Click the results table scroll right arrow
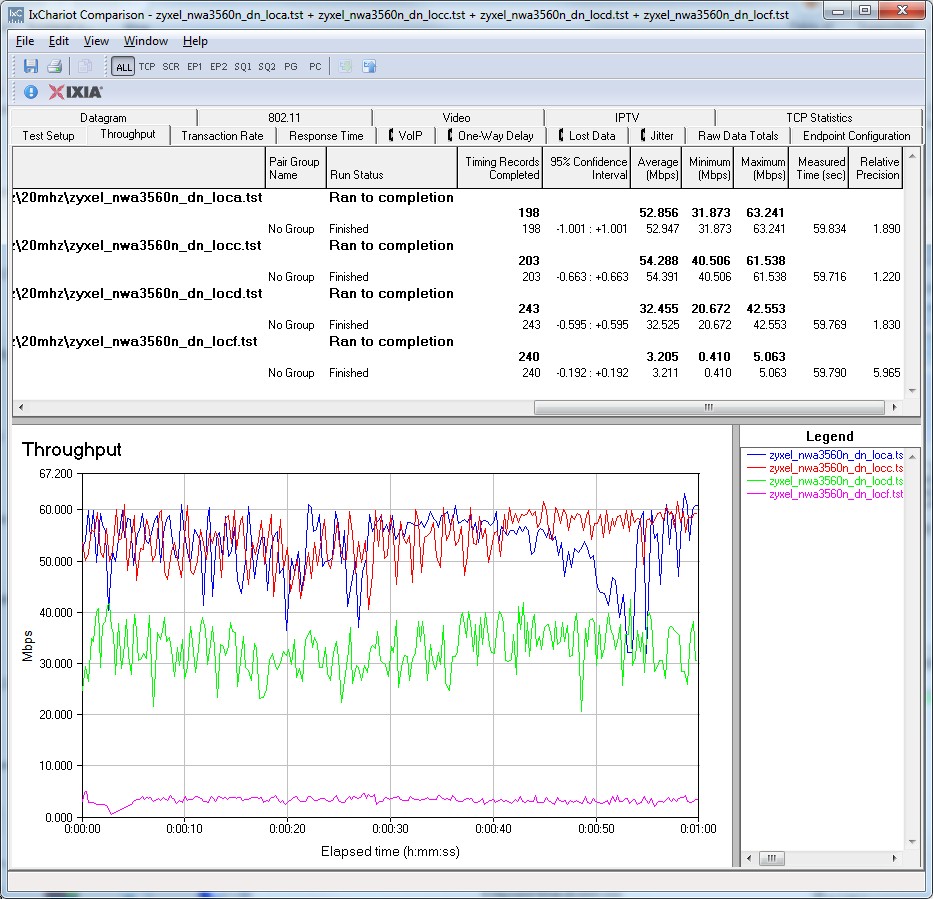This screenshot has width=933, height=899. (894, 408)
